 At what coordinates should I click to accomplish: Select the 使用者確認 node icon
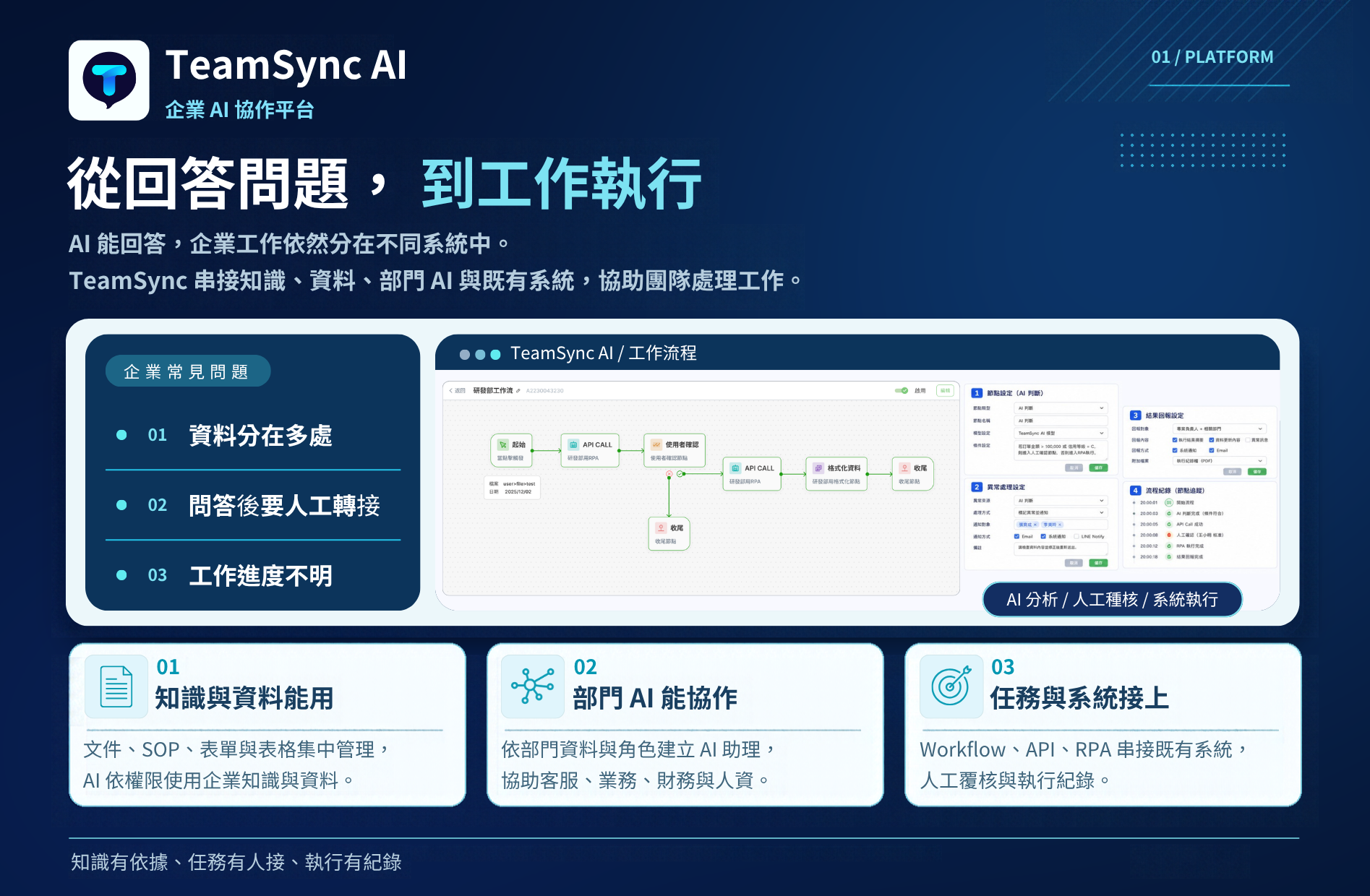(x=656, y=444)
